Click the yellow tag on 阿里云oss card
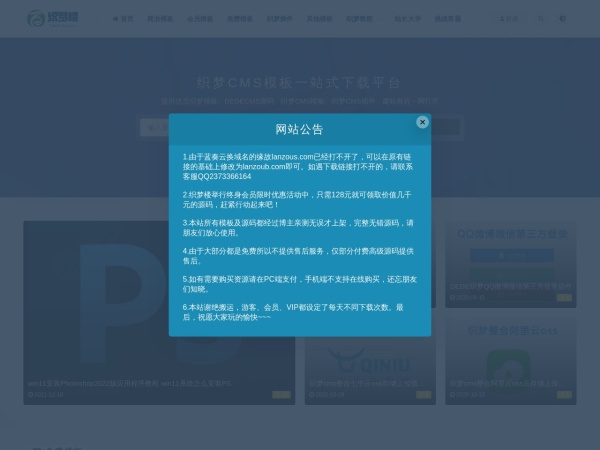The width and height of the screenshot is (600, 450). (564, 395)
